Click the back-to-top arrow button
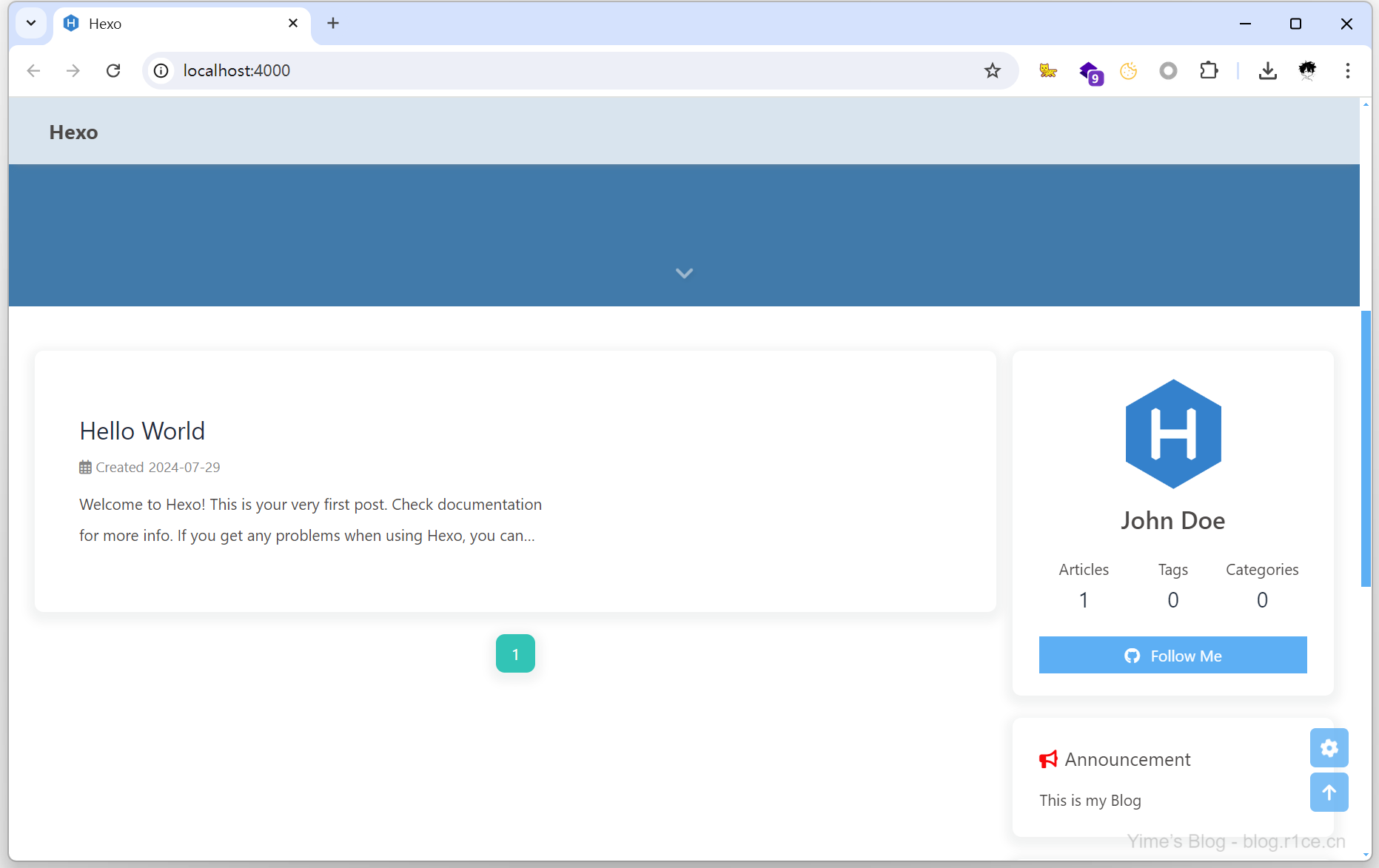This screenshot has height=868, width=1379. (x=1329, y=793)
